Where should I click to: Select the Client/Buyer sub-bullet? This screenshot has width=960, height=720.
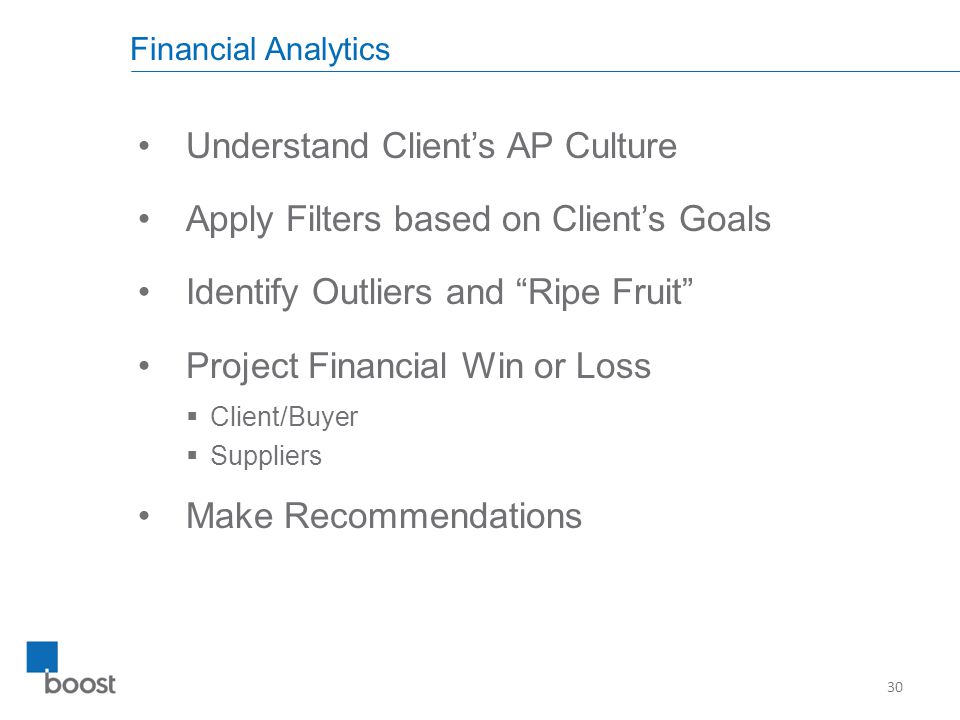pos(284,417)
